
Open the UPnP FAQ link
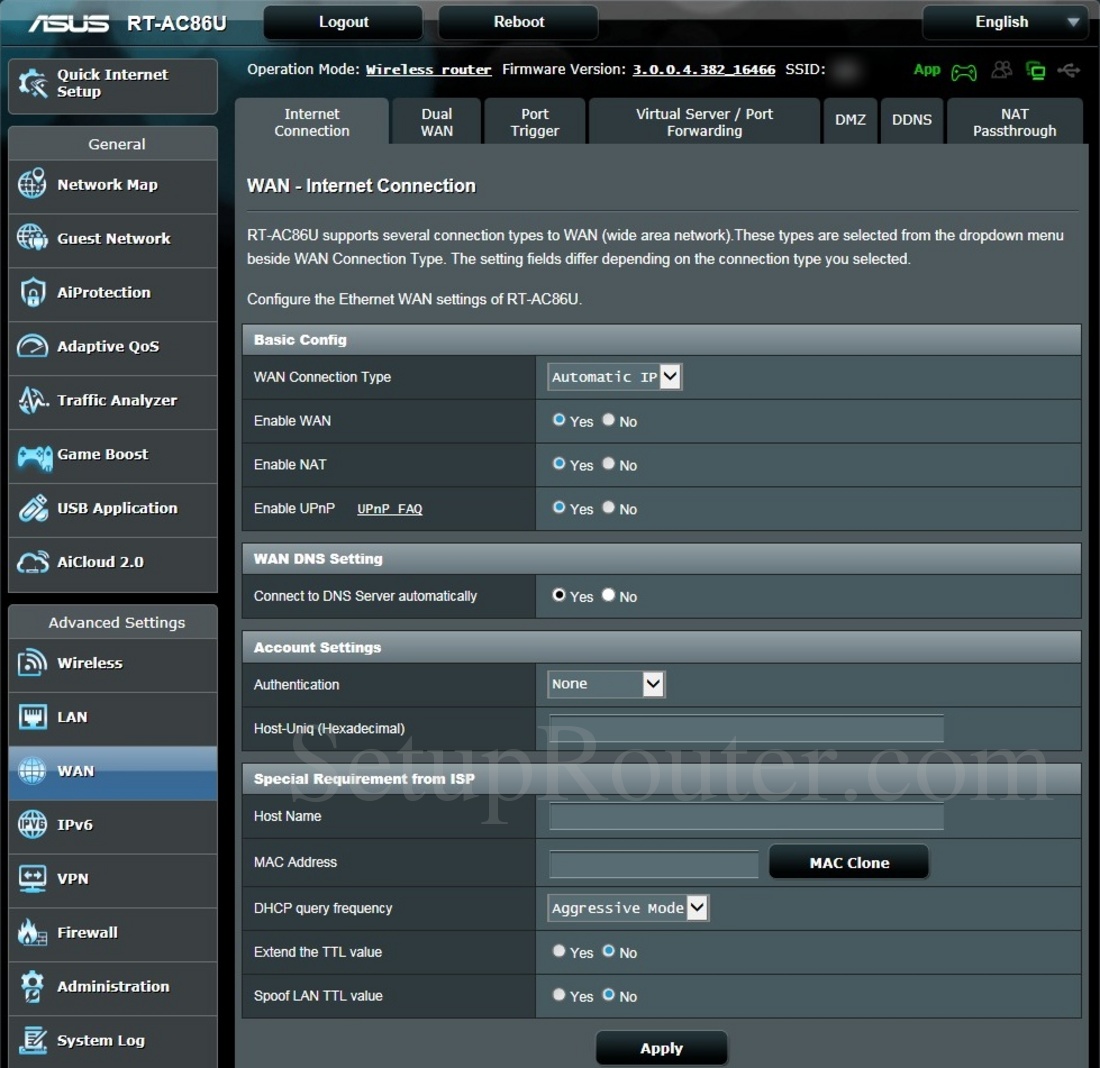coord(389,509)
